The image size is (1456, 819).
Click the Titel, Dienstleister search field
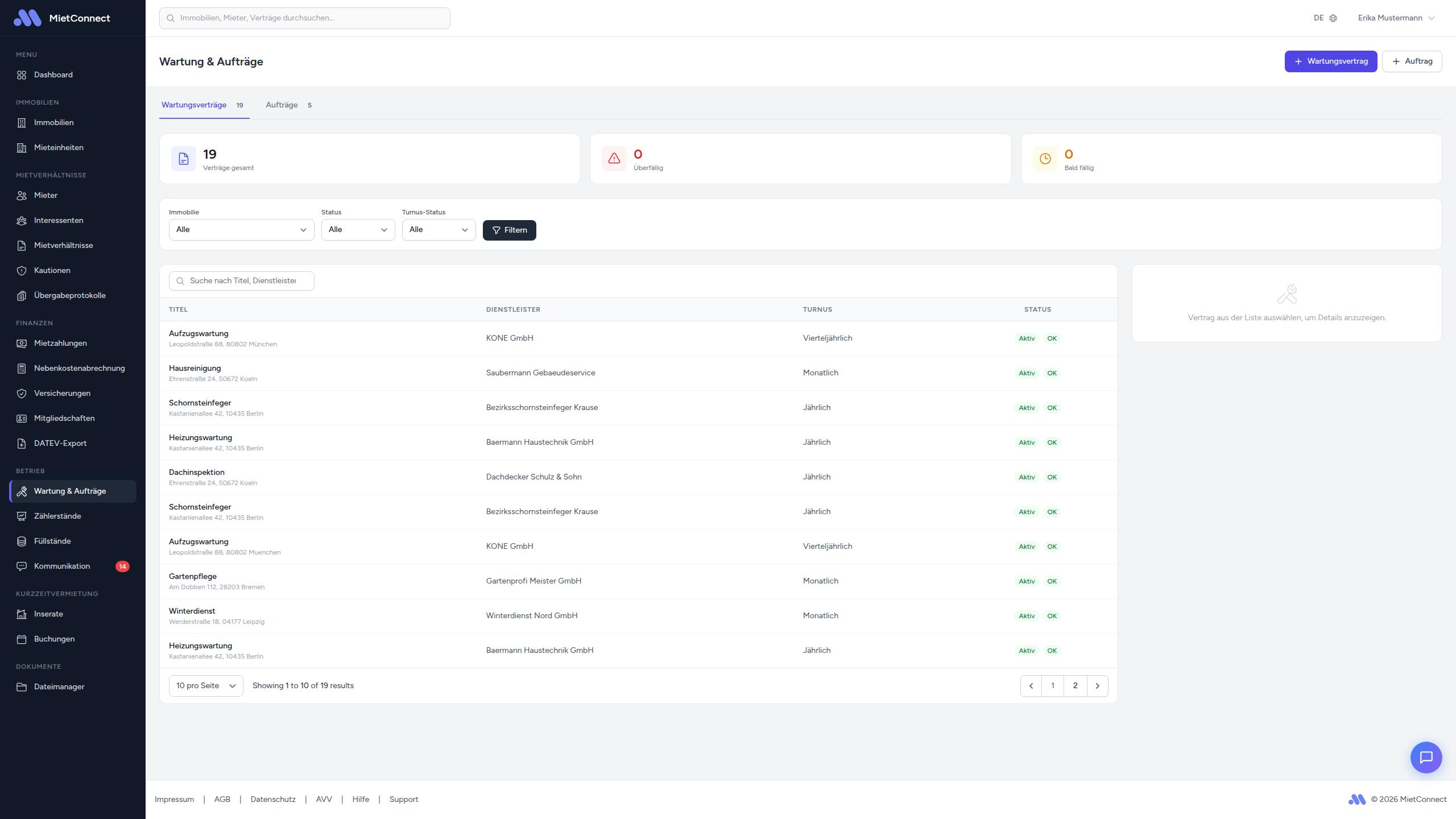242,281
